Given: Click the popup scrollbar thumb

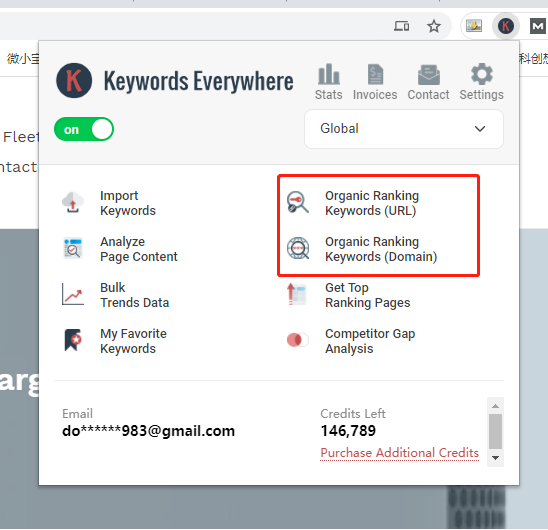Looking at the screenshot, I should (x=495, y=431).
